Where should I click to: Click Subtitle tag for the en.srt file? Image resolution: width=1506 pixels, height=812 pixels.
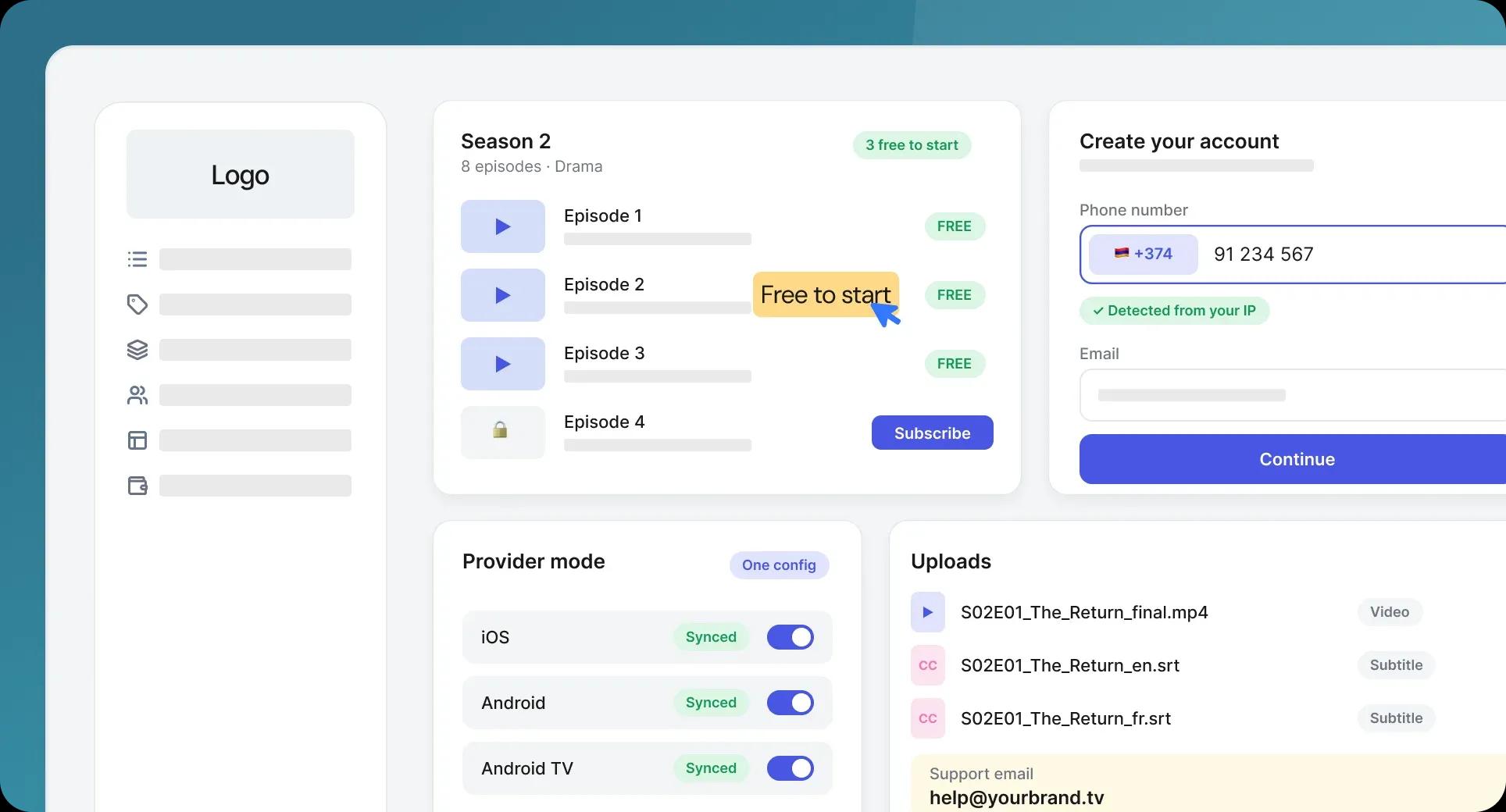click(x=1396, y=665)
